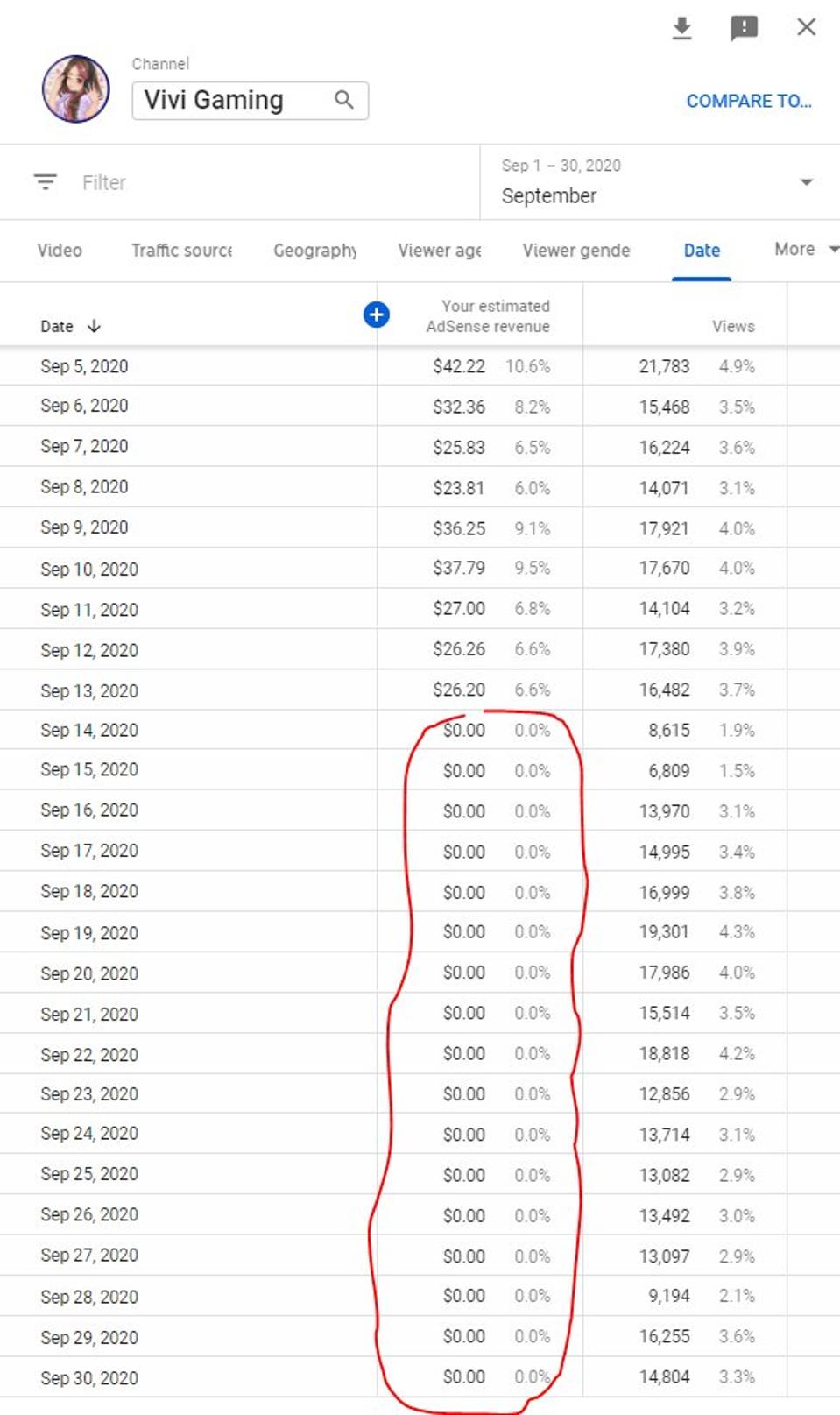Click the $37.79 revenue value
Image resolution: width=840 pixels, height=1415 pixels.
pyautogui.click(x=459, y=568)
